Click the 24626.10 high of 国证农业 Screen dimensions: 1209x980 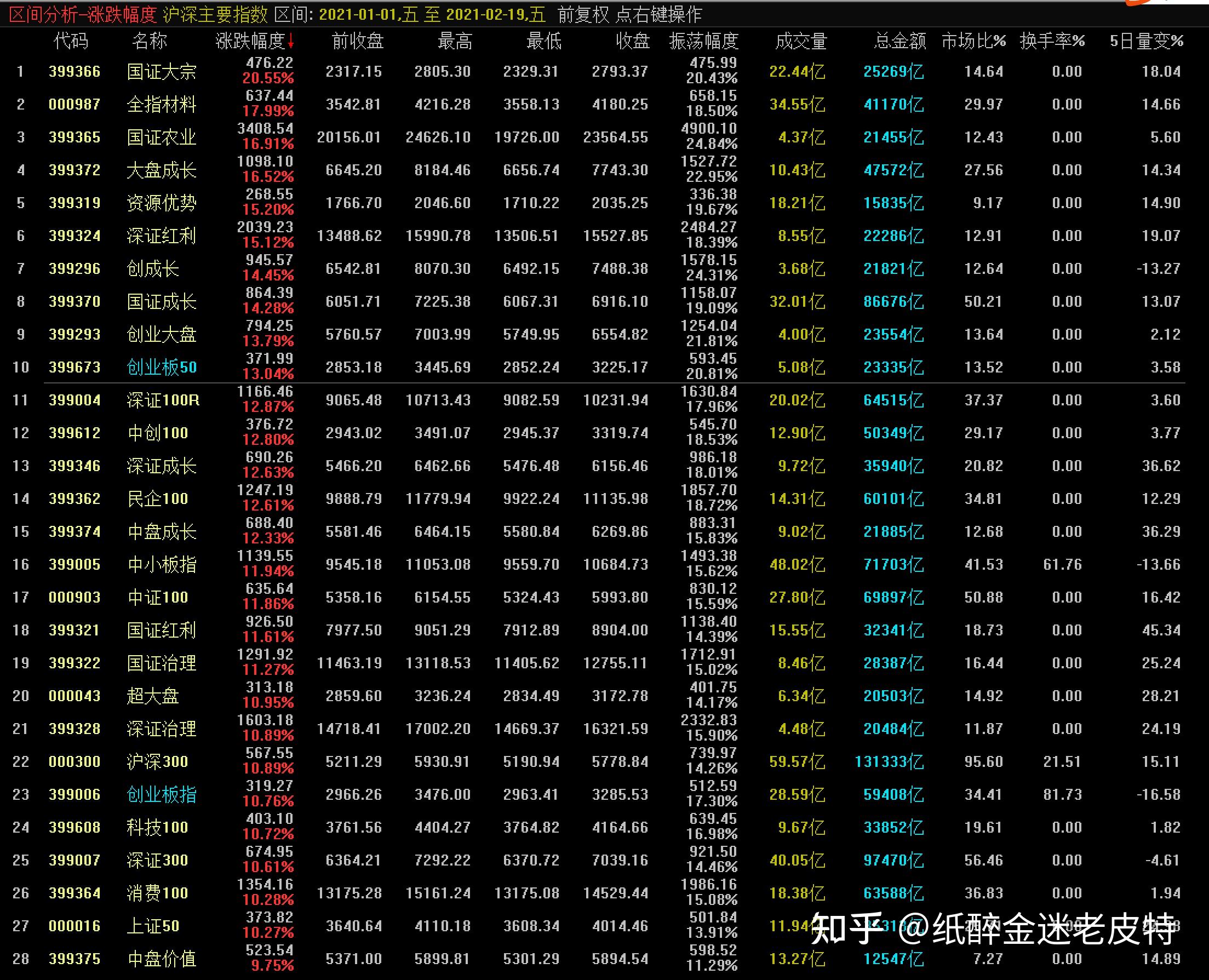pos(438,137)
